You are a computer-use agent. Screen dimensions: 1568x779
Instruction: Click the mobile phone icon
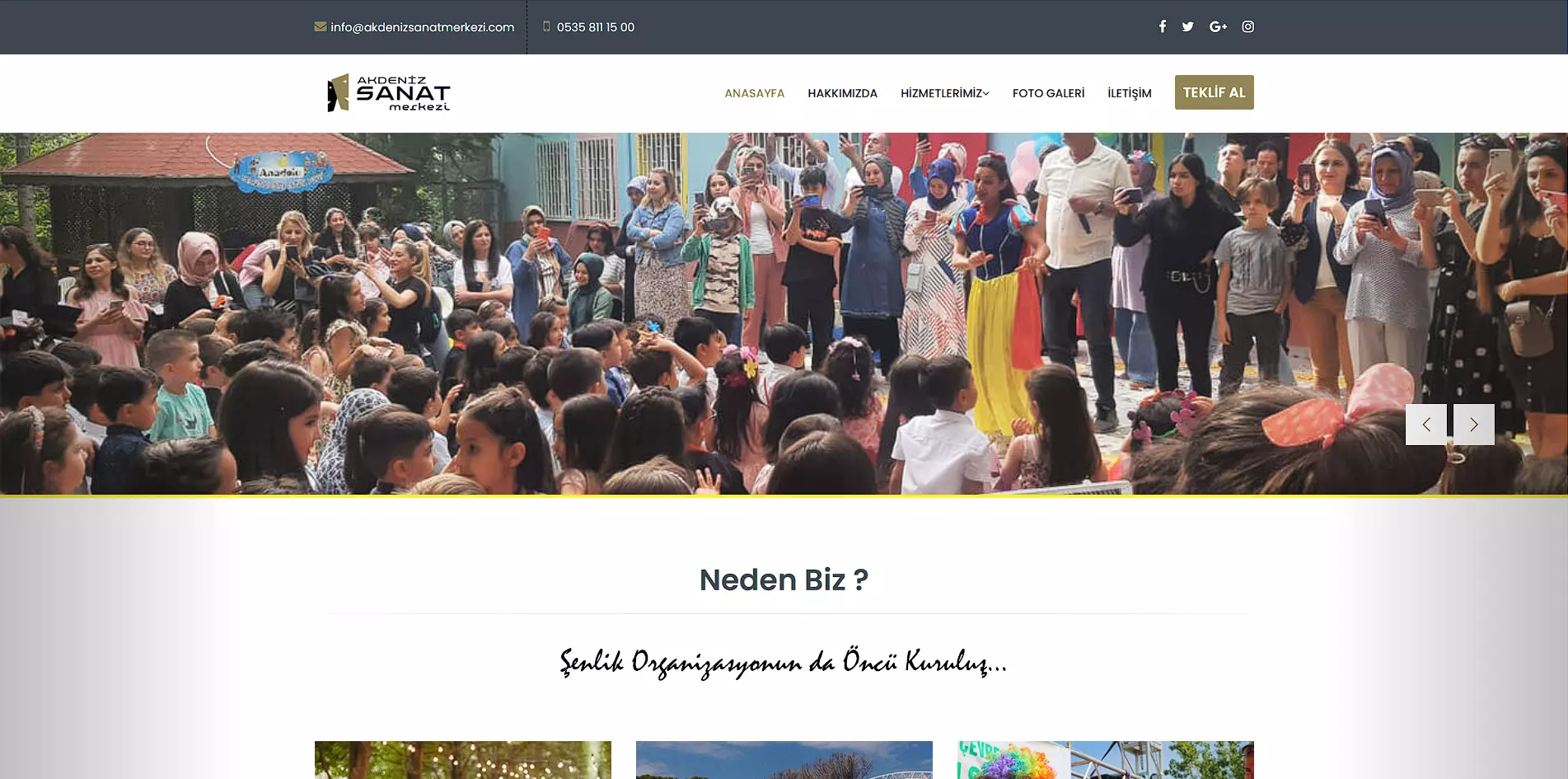tap(546, 26)
